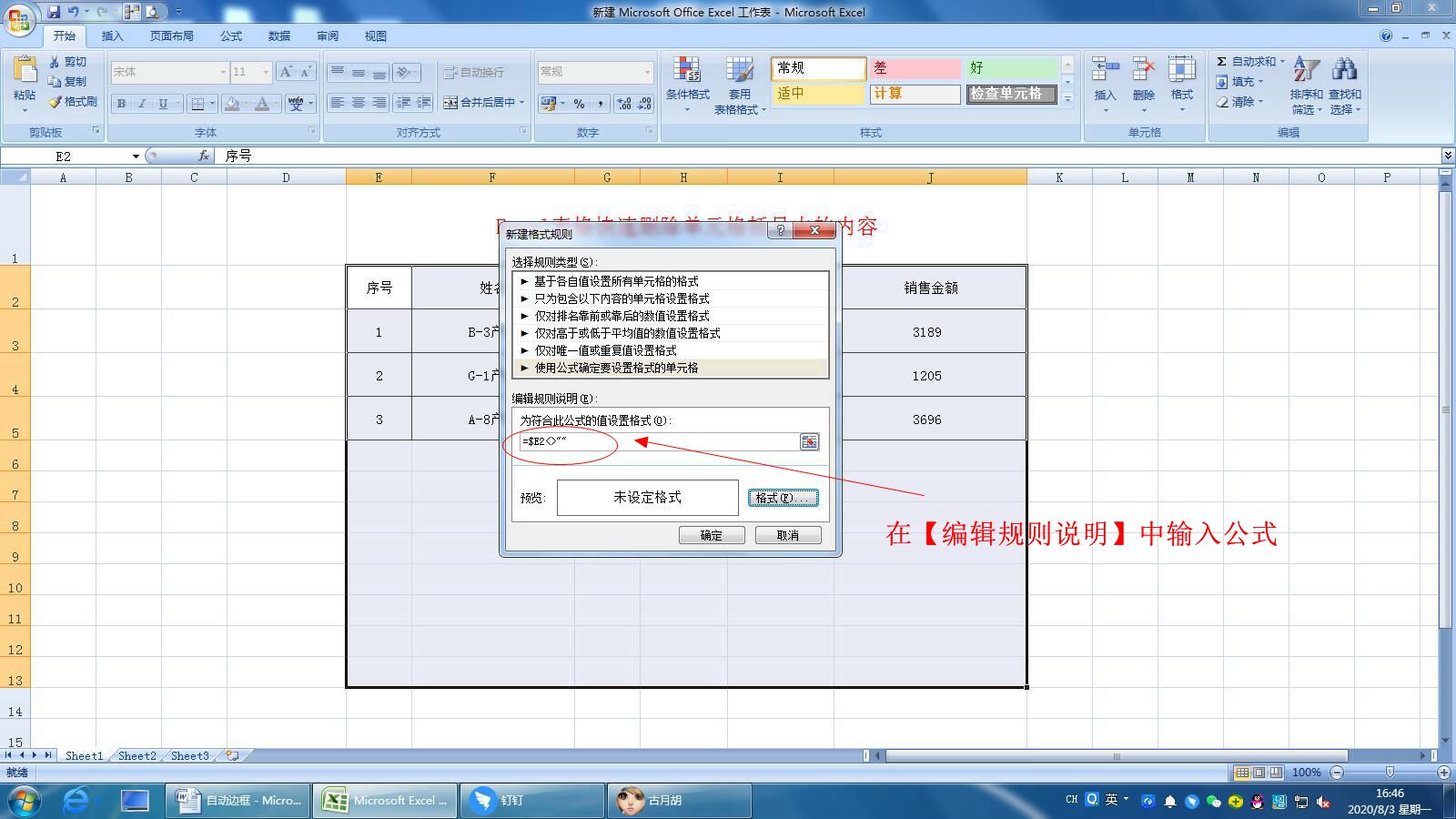
Task: Select the Format Painter (格式刷) tool
Action: (73, 102)
